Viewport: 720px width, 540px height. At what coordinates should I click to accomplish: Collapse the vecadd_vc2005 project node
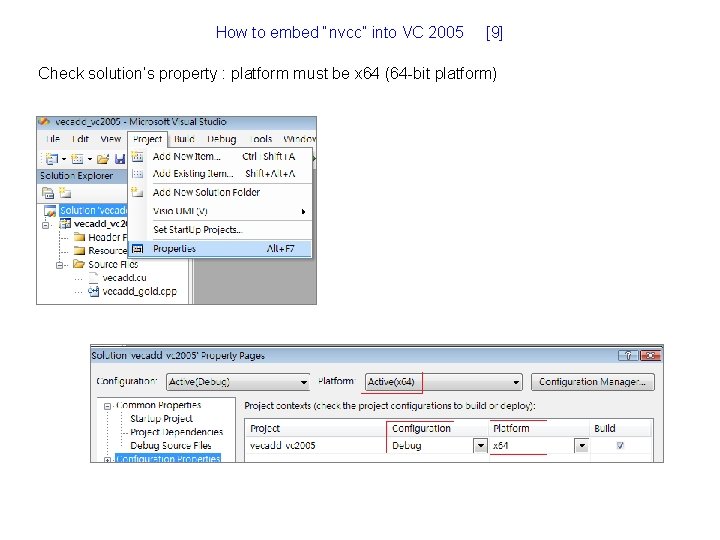[46, 225]
